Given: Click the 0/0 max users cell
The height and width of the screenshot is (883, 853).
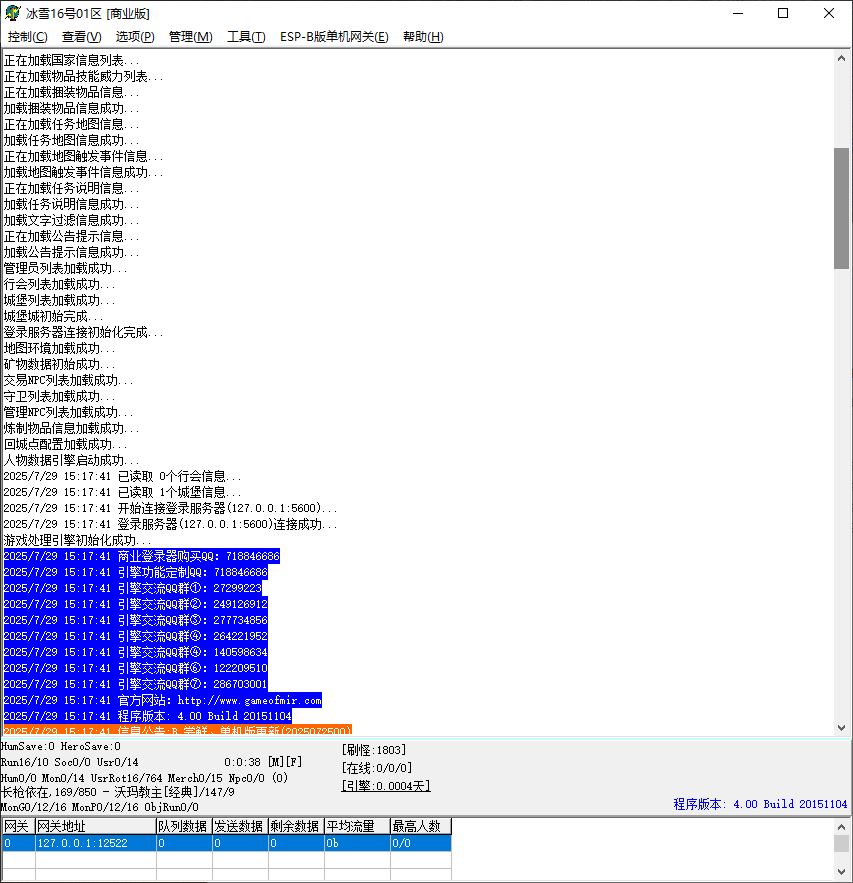Looking at the screenshot, I should pyautogui.click(x=421, y=843).
